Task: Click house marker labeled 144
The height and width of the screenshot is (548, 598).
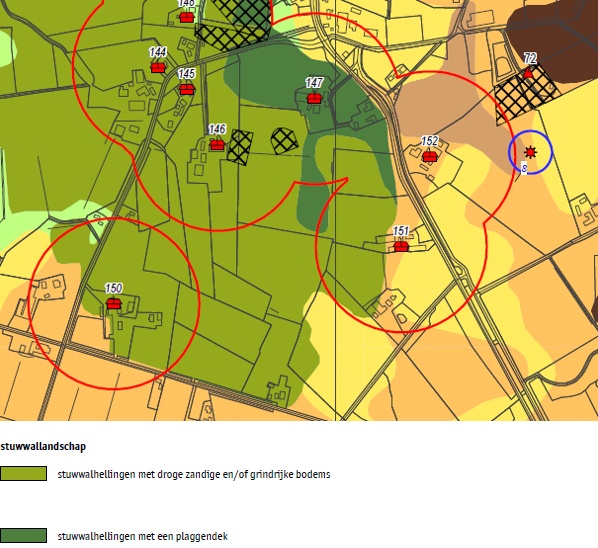Action: [158, 67]
